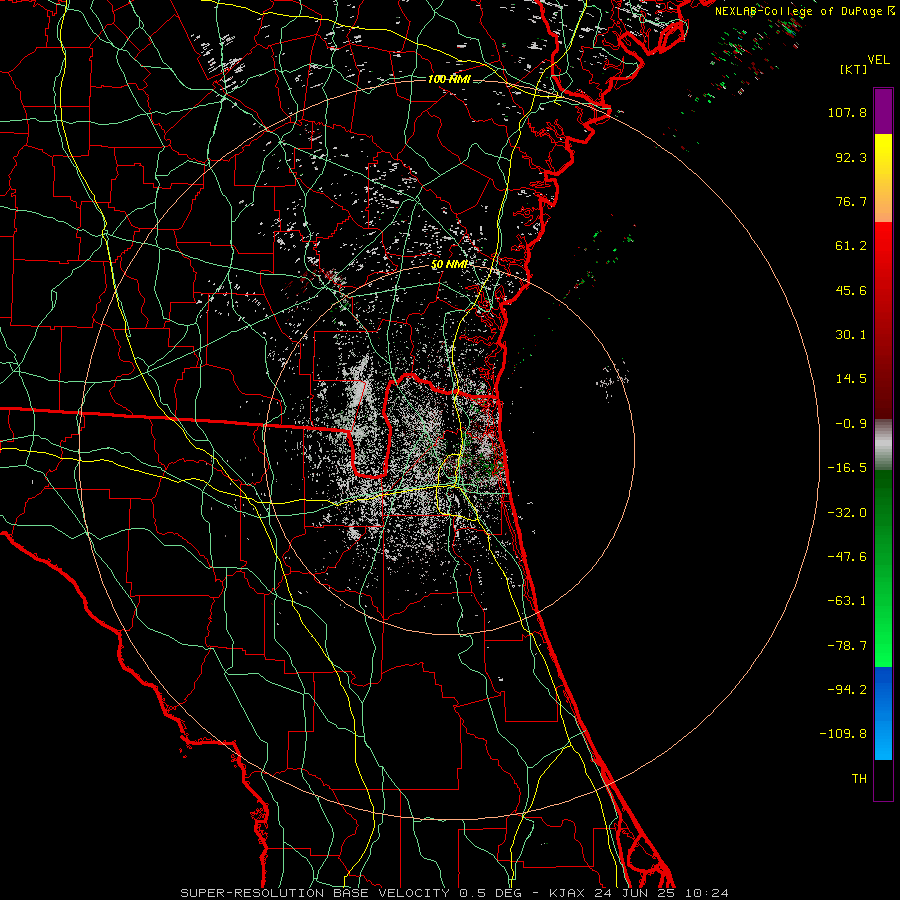Click the TH legend label
This screenshot has height=900, width=900.
tap(859, 778)
